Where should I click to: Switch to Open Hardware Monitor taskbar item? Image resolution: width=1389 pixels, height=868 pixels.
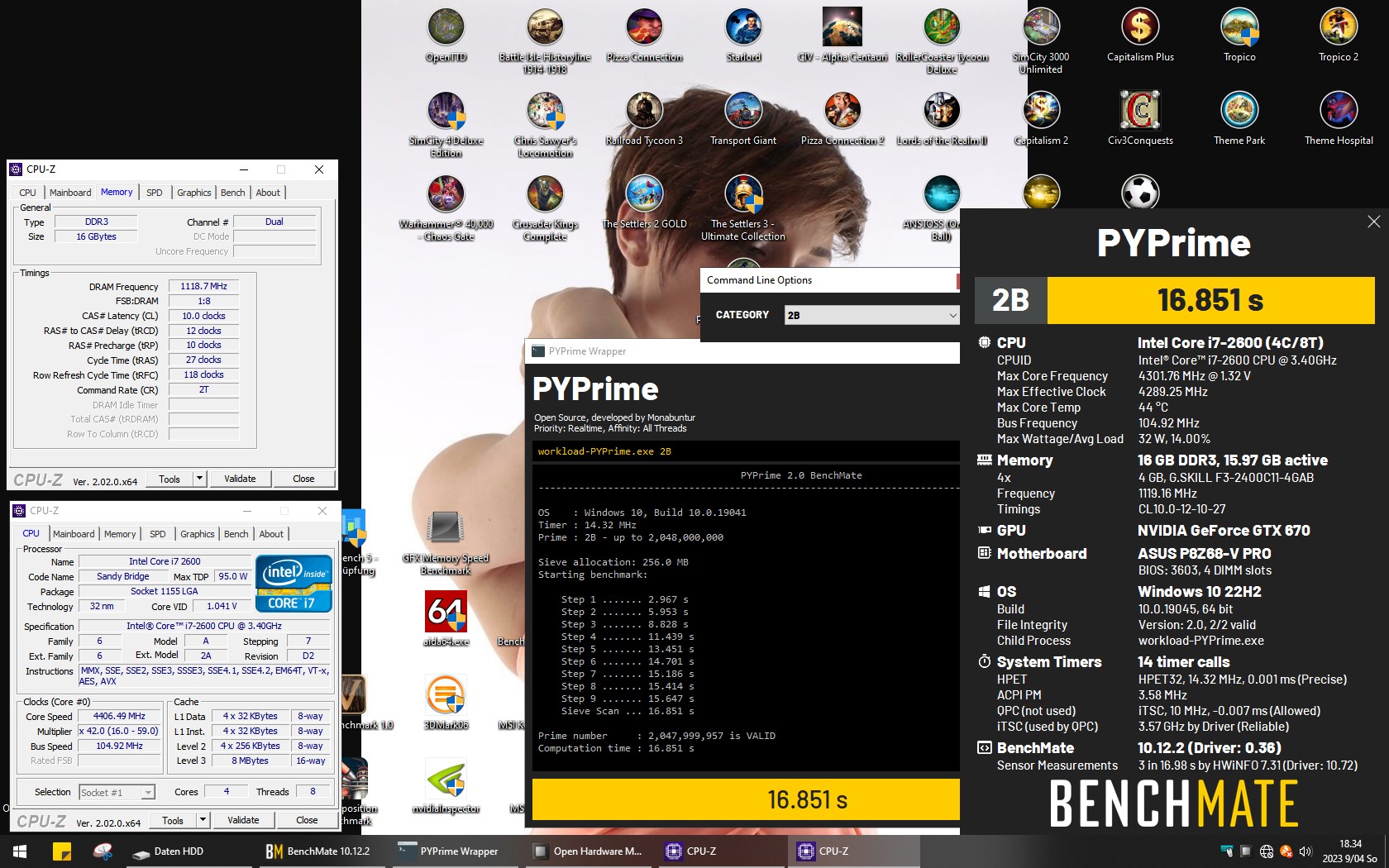(588, 851)
